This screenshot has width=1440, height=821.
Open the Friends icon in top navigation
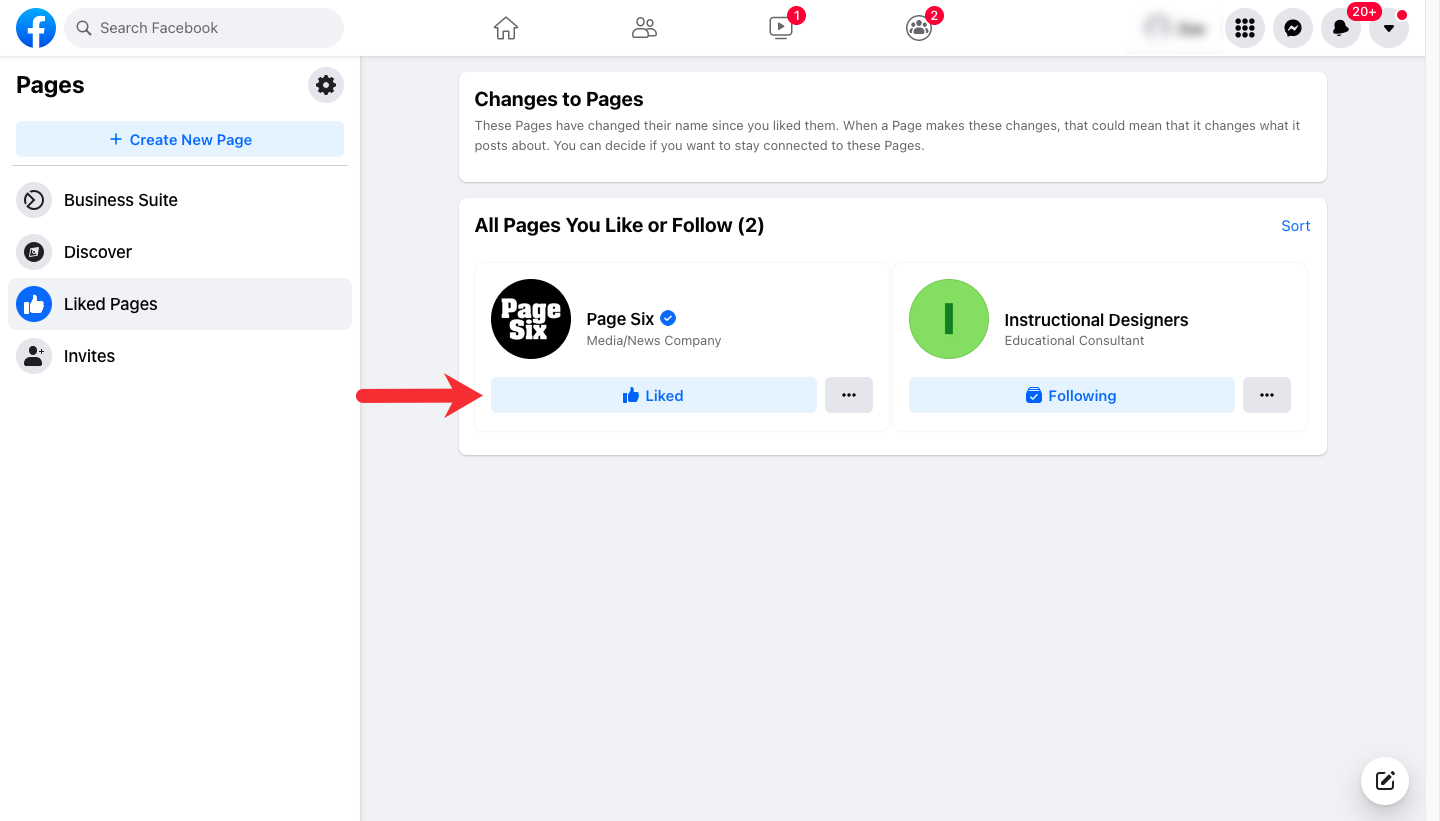click(x=644, y=28)
